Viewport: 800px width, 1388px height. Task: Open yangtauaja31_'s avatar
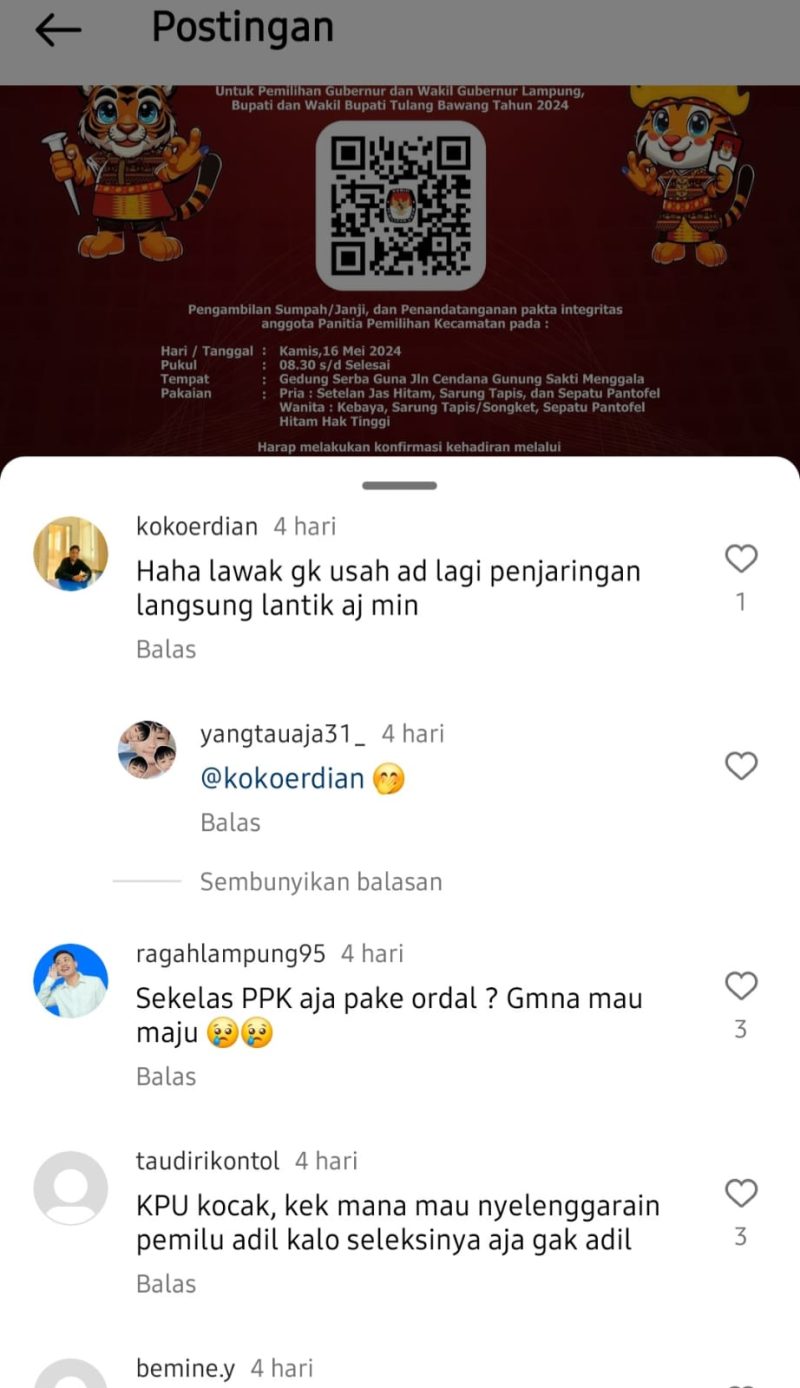click(x=147, y=749)
